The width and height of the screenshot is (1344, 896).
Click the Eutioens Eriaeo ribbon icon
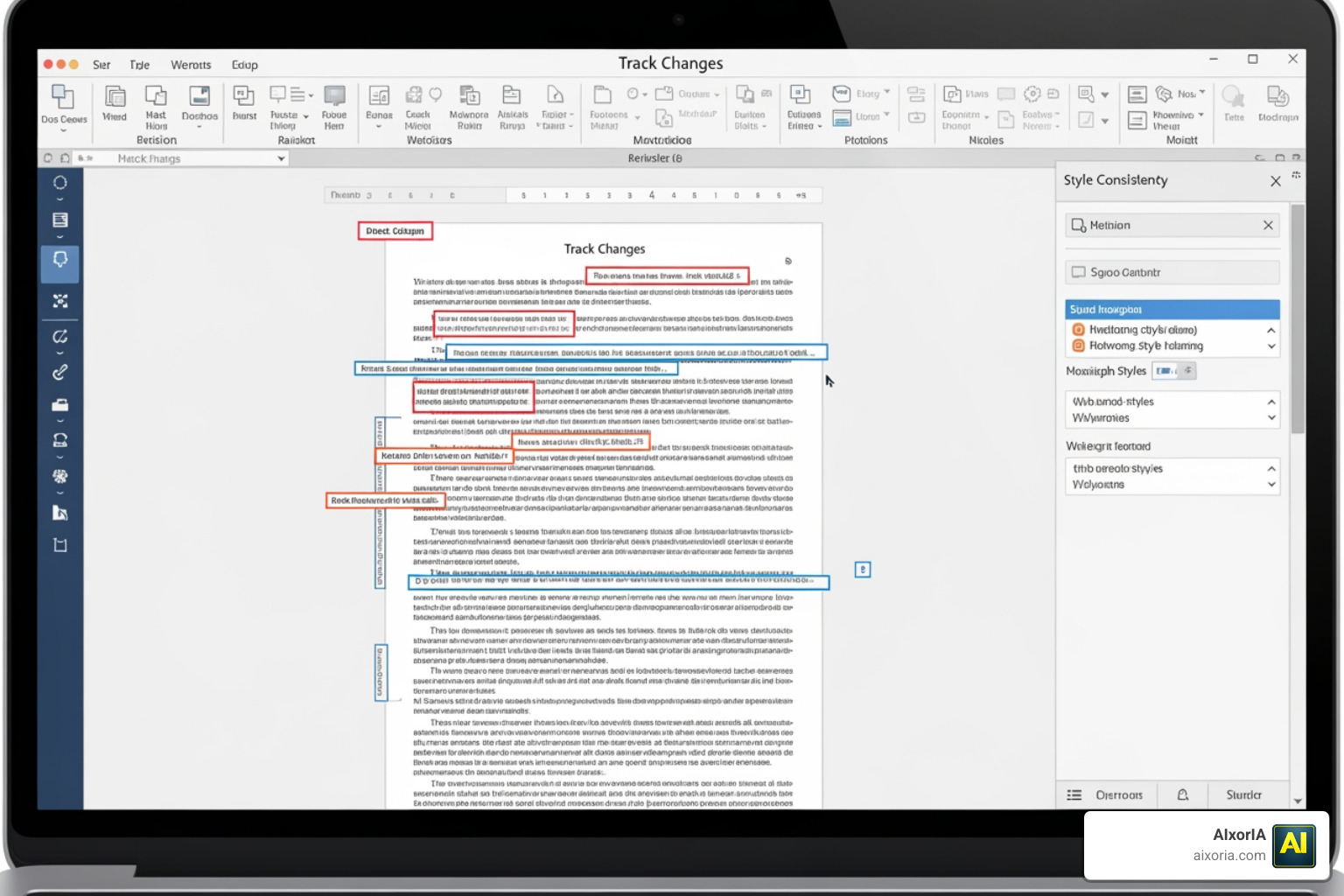(x=800, y=94)
